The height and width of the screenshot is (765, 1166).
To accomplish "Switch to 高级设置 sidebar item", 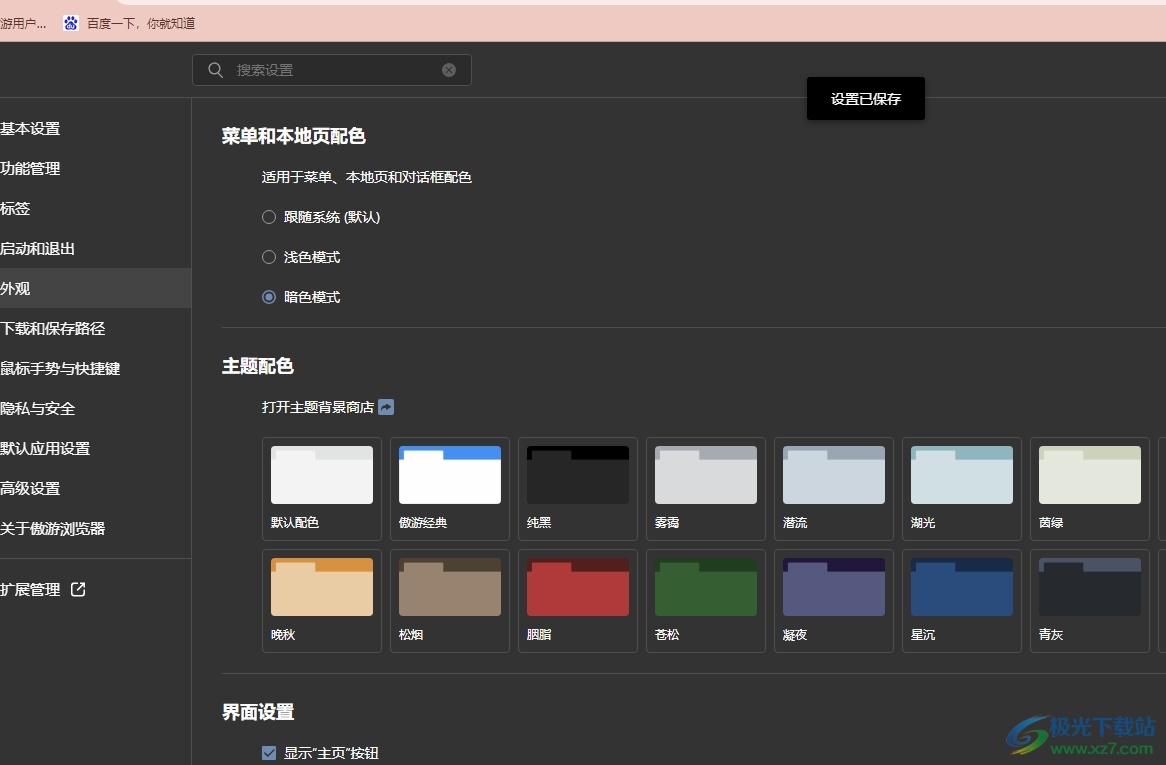I will pos(30,489).
